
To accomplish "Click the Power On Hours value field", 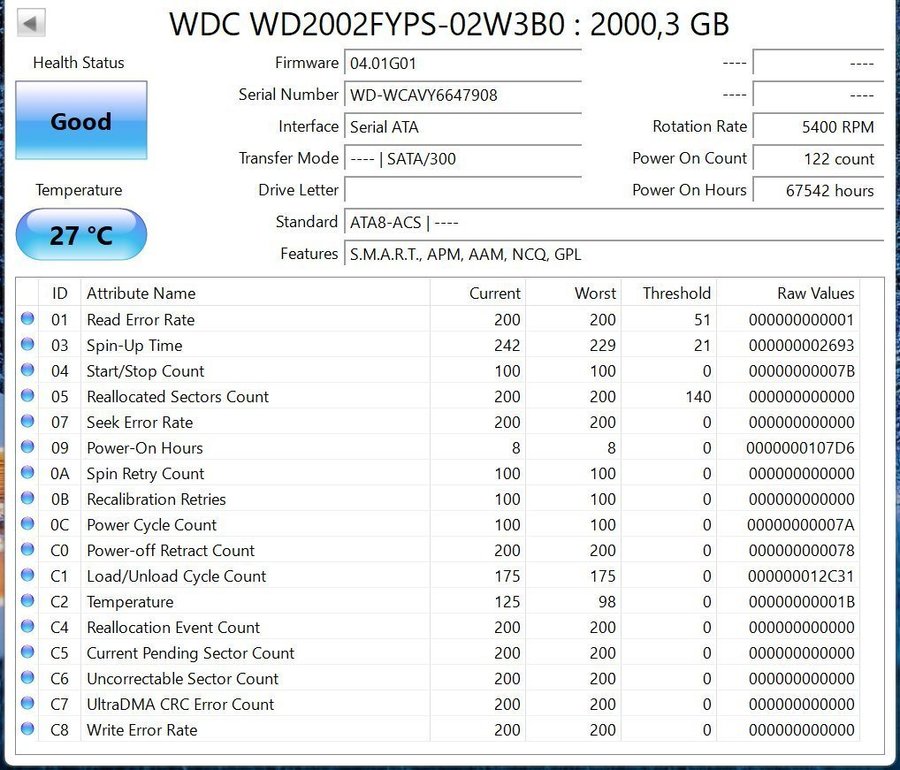I will (817, 191).
